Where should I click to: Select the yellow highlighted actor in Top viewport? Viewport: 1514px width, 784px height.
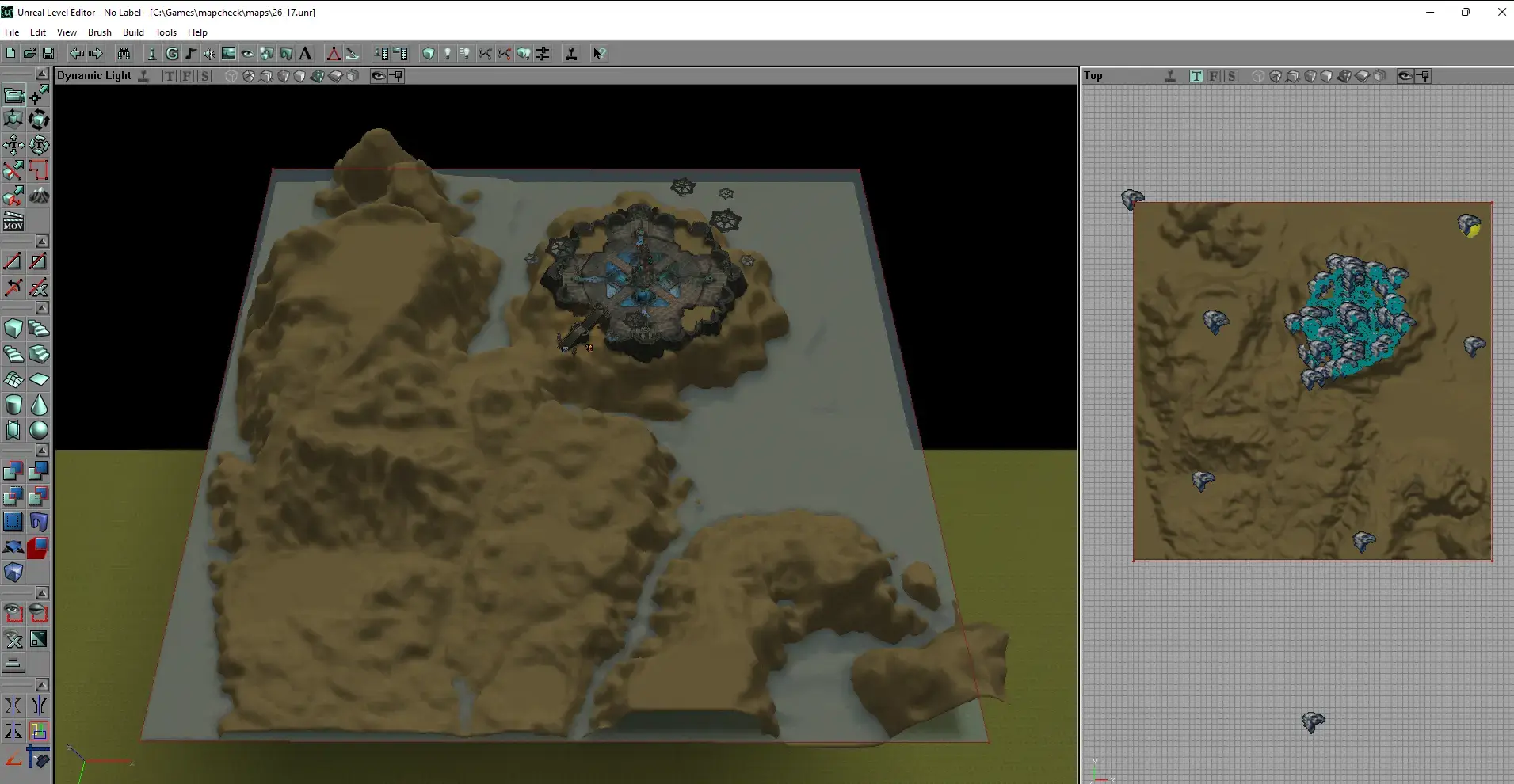click(1470, 226)
